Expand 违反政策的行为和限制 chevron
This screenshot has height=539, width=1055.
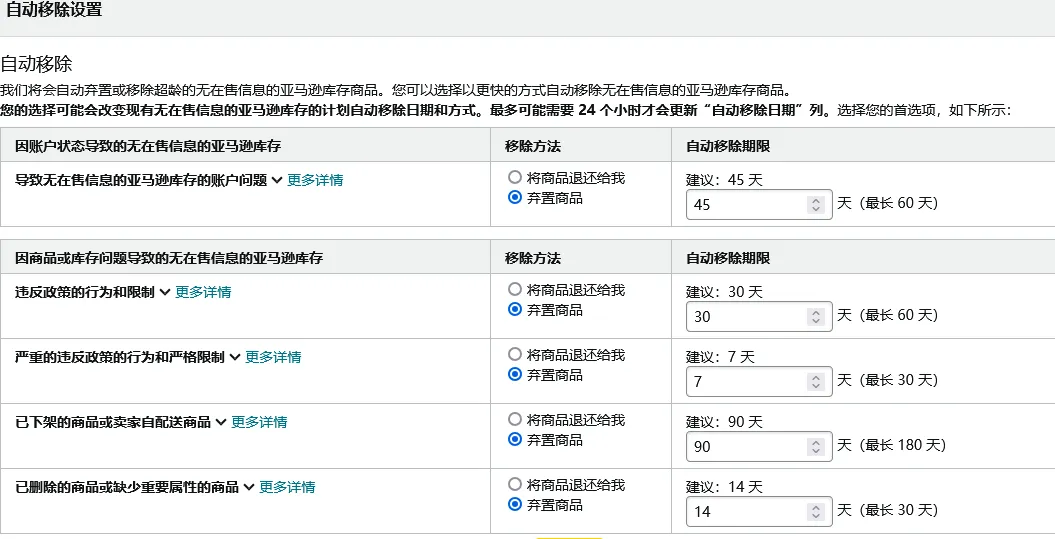[165, 292]
